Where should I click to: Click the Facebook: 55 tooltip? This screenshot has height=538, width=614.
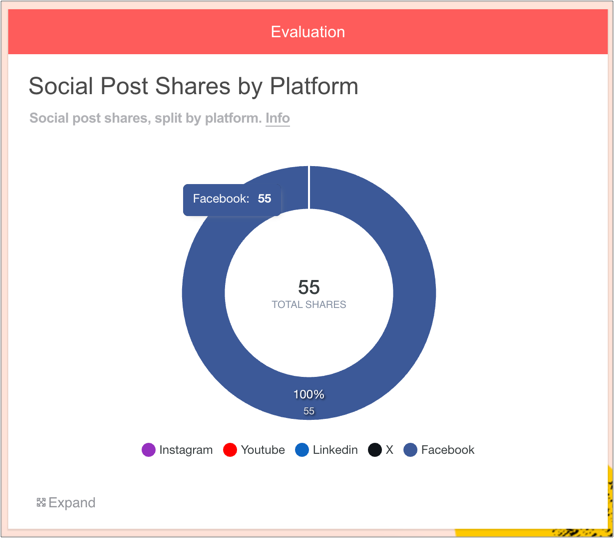pyautogui.click(x=232, y=199)
